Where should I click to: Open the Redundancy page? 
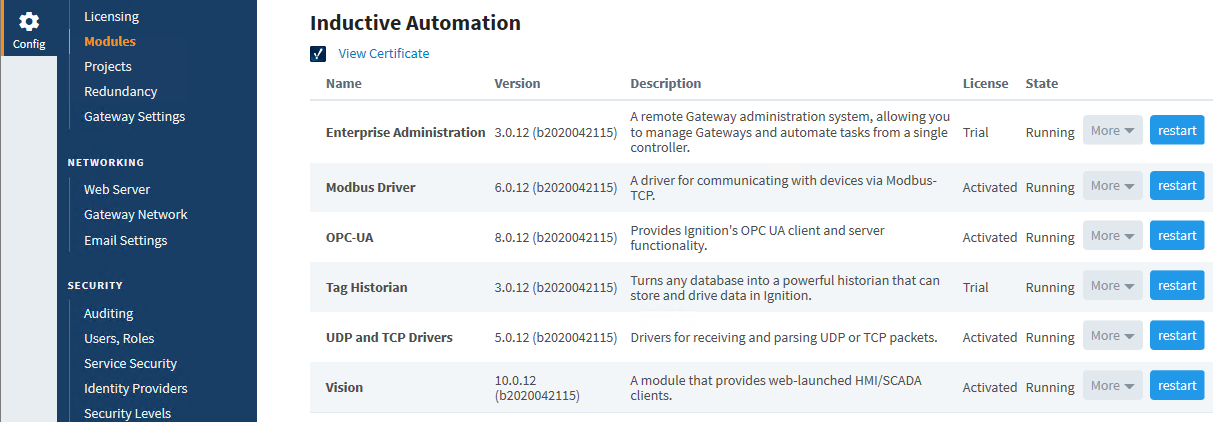tap(120, 92)
